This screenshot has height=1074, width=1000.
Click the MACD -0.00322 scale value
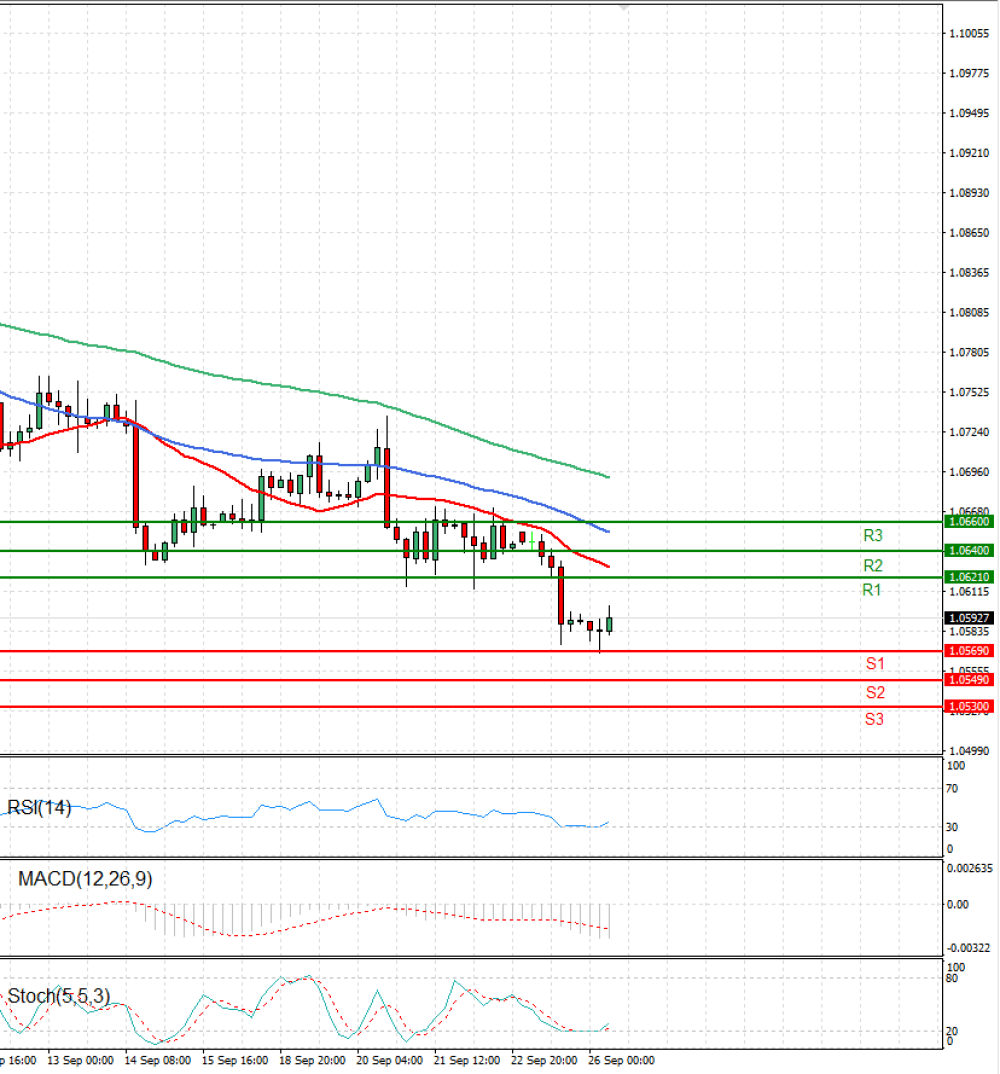click(x=968, y=949)
